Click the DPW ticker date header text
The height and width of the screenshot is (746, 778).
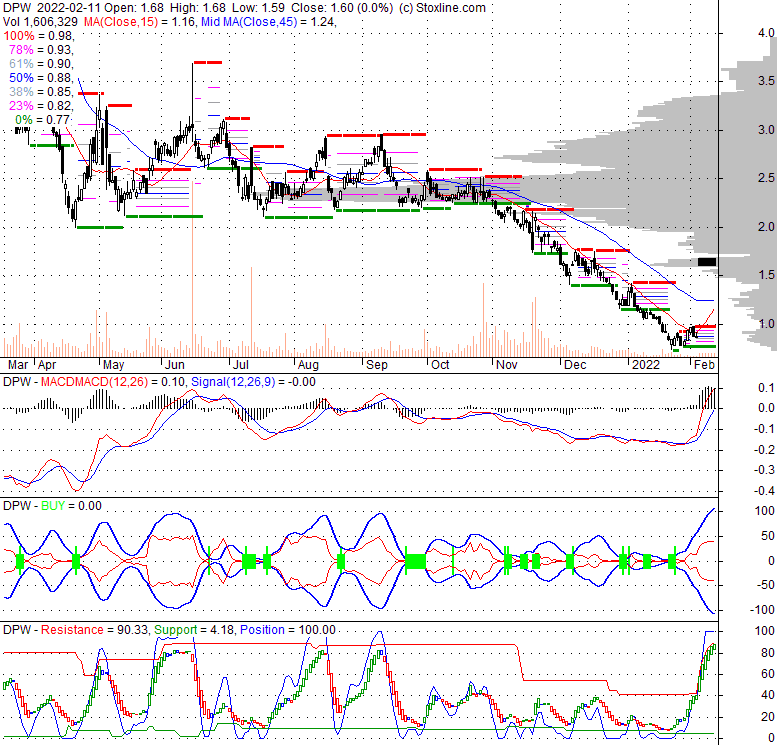click(52, 8)
